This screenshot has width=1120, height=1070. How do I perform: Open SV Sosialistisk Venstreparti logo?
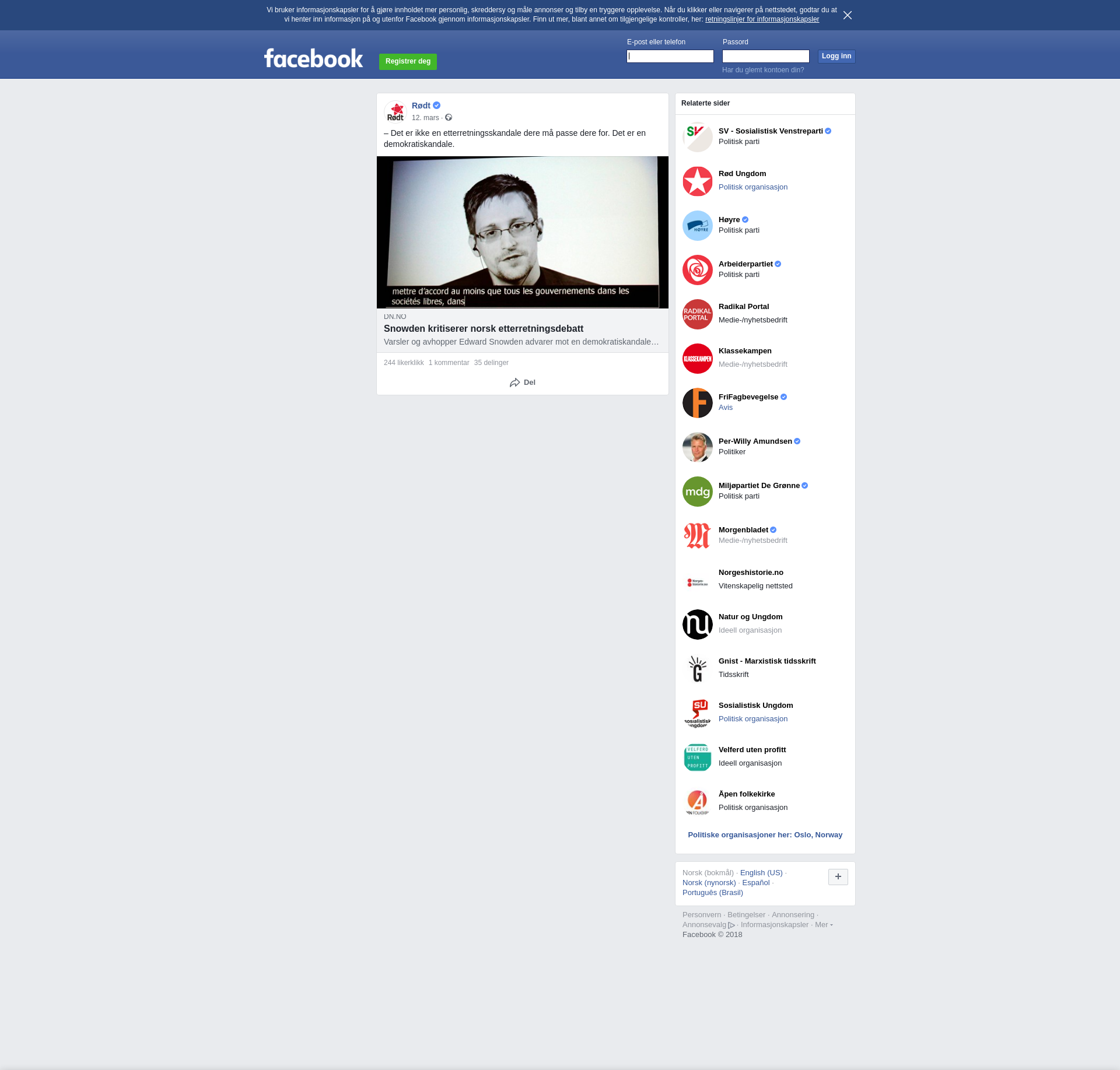click(698, 137)
